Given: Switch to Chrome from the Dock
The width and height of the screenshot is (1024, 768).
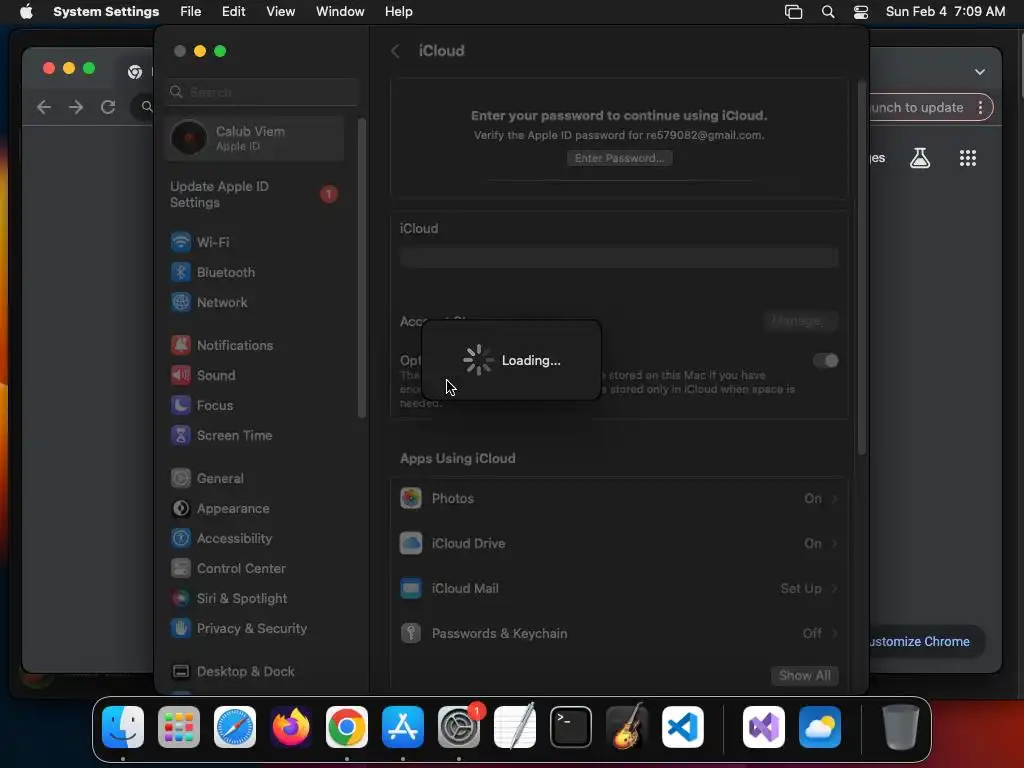Looking at the screenshot, I should coord(347,727).
